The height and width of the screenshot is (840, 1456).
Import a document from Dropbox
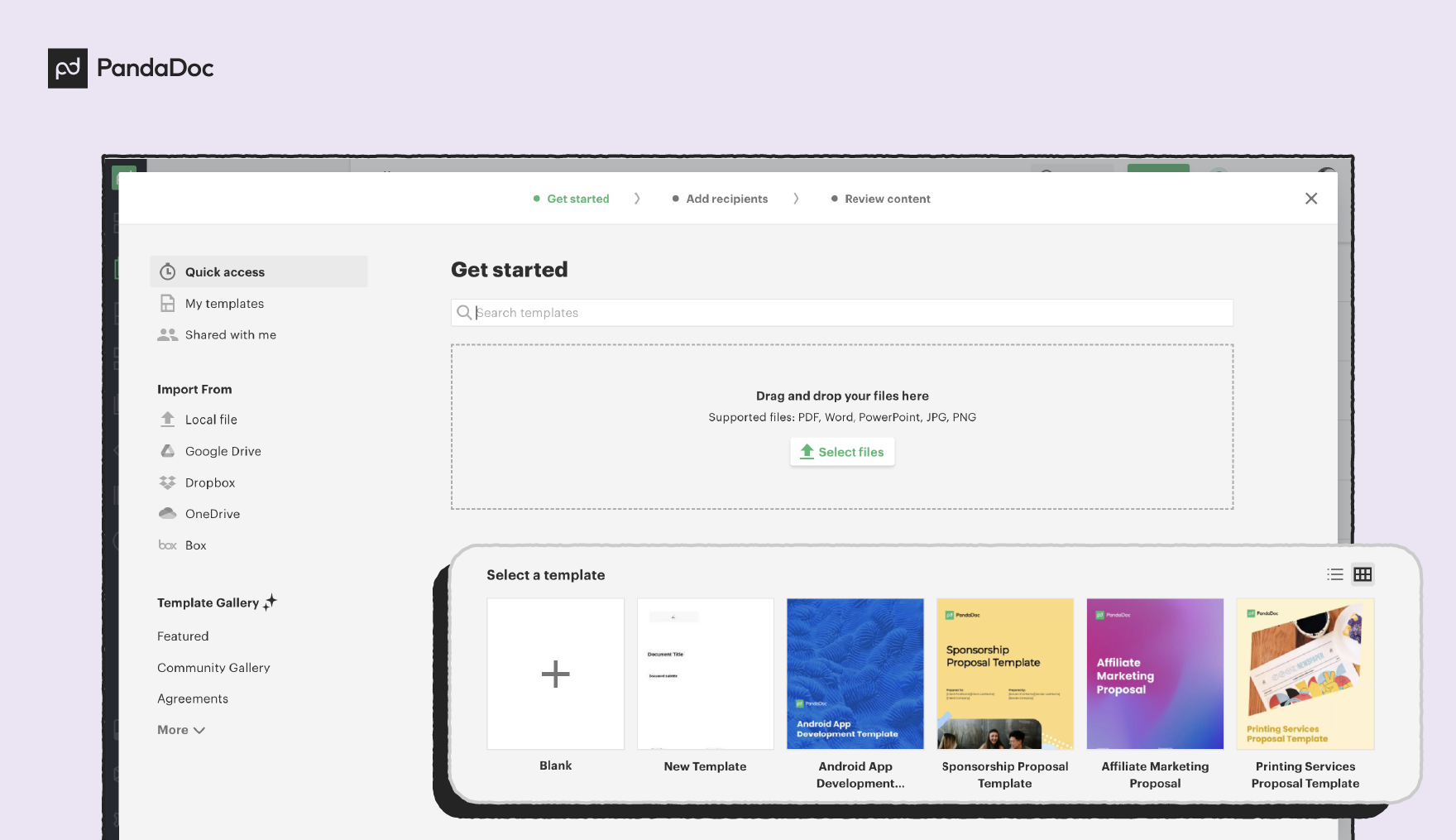coord(211,482)
